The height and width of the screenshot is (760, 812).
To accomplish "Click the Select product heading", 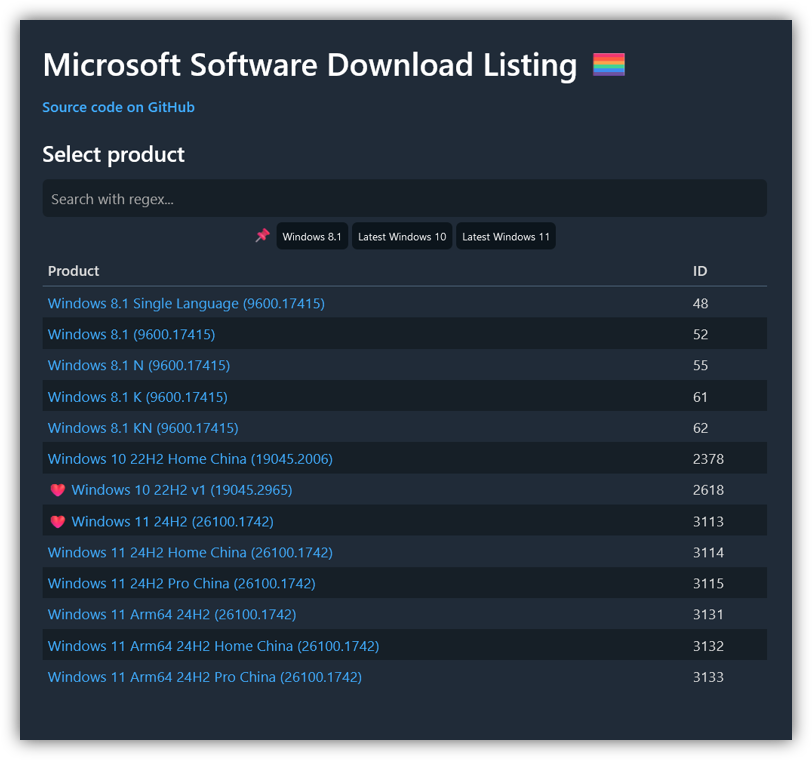I will [113, 155].
